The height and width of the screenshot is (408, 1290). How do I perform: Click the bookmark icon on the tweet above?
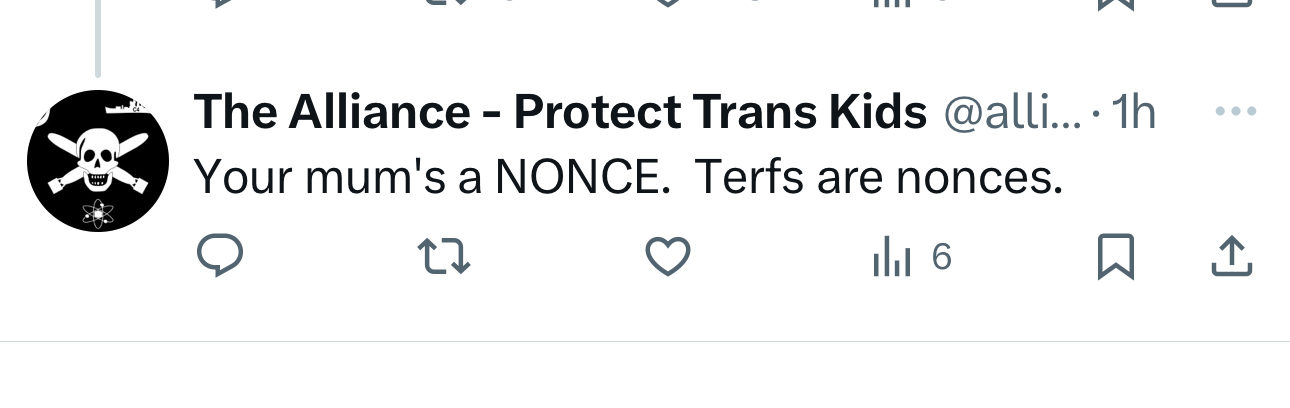[x=1115, y=3]
